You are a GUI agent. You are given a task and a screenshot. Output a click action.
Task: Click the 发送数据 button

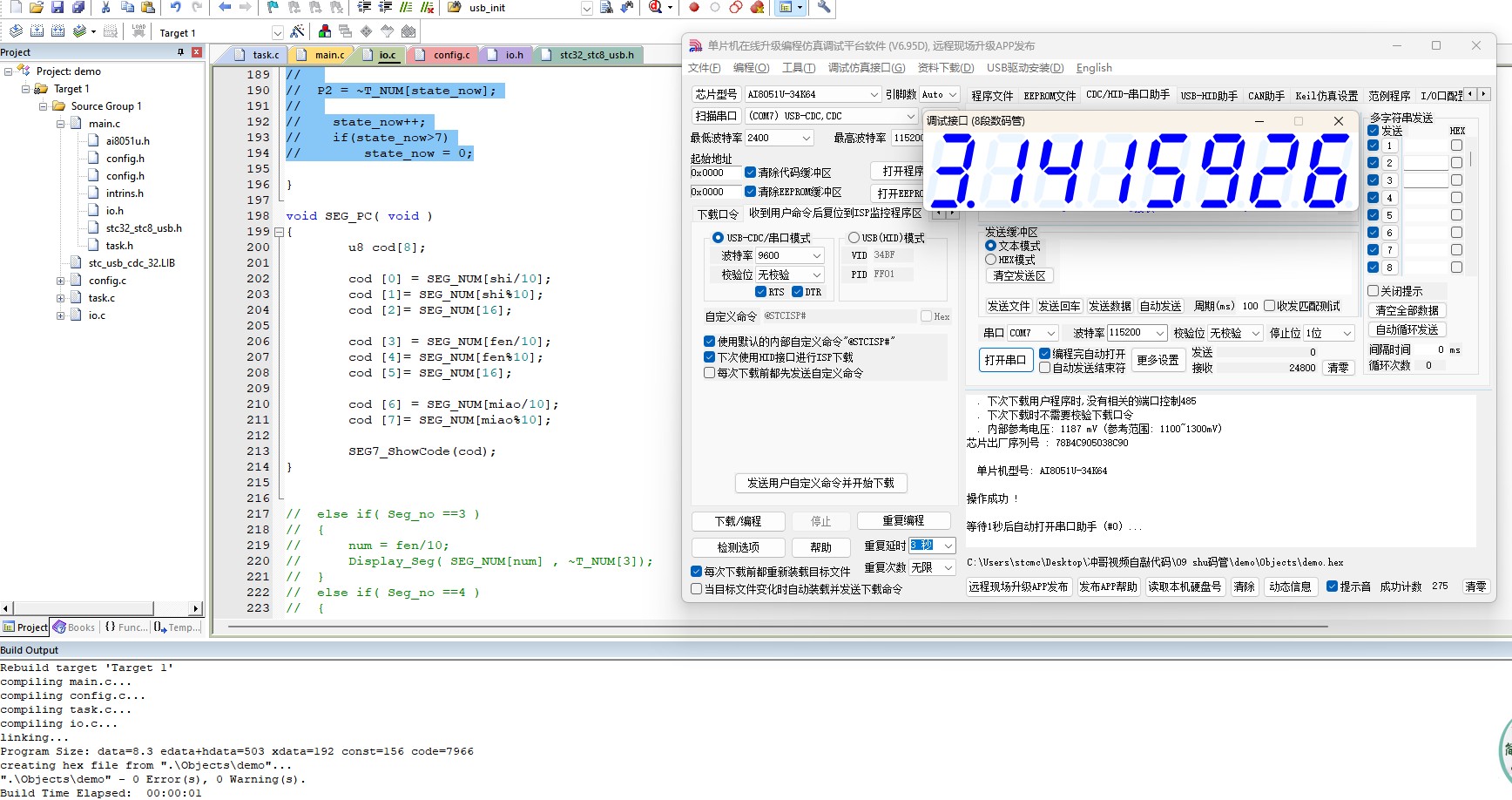click(x=1110, y=306)
